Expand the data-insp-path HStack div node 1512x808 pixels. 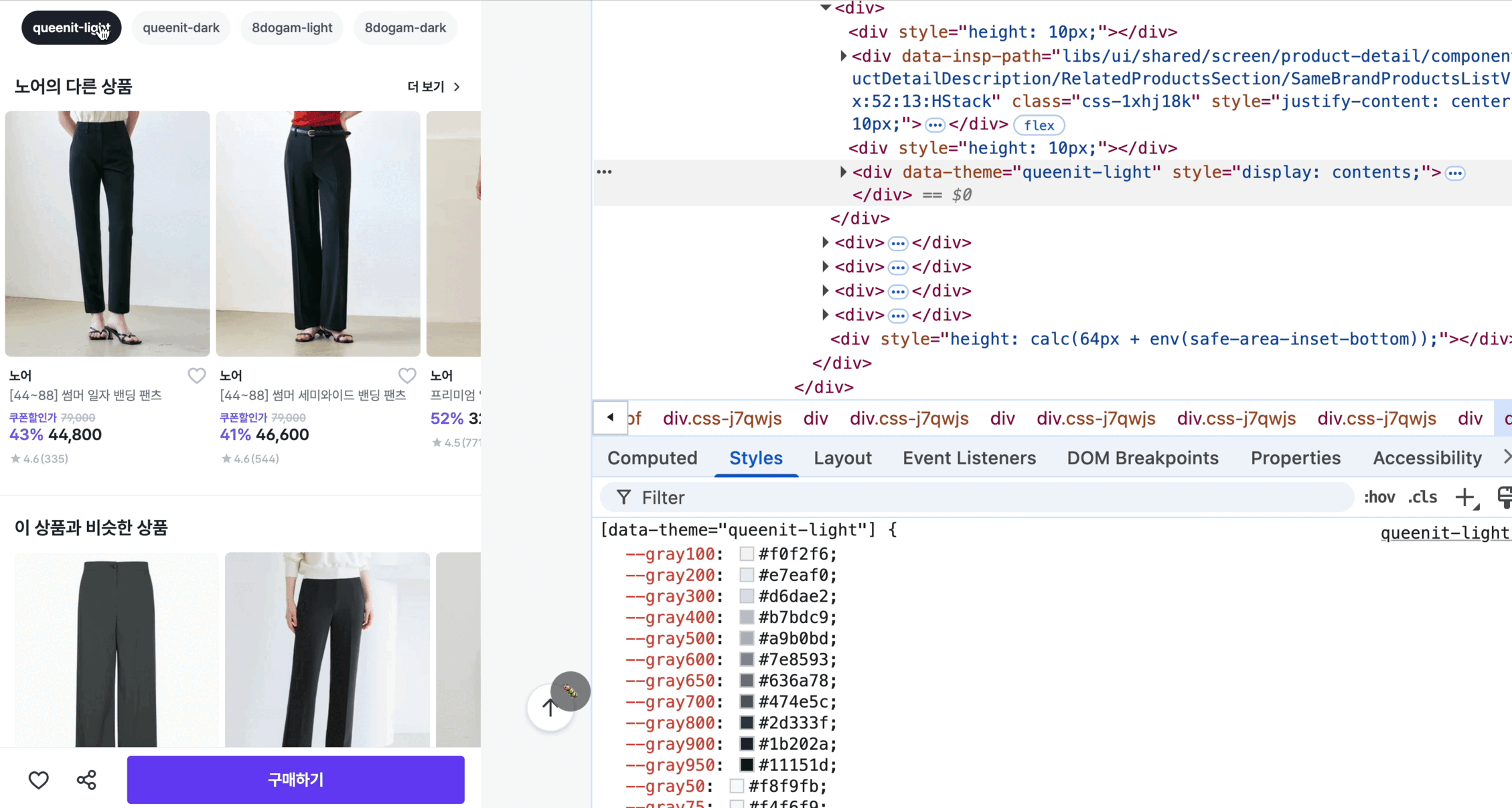(843, 56)
